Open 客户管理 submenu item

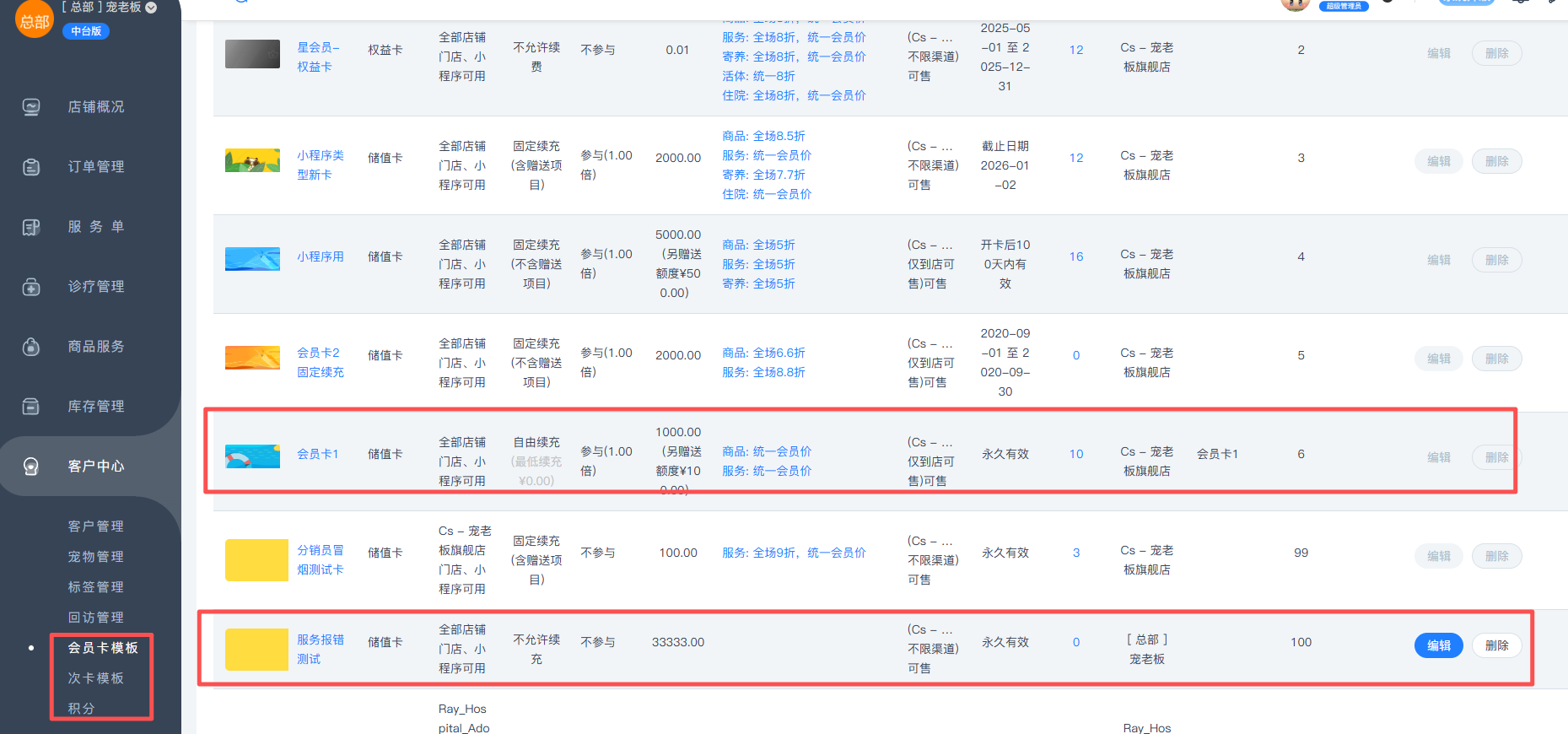click(x=95, y=526)
